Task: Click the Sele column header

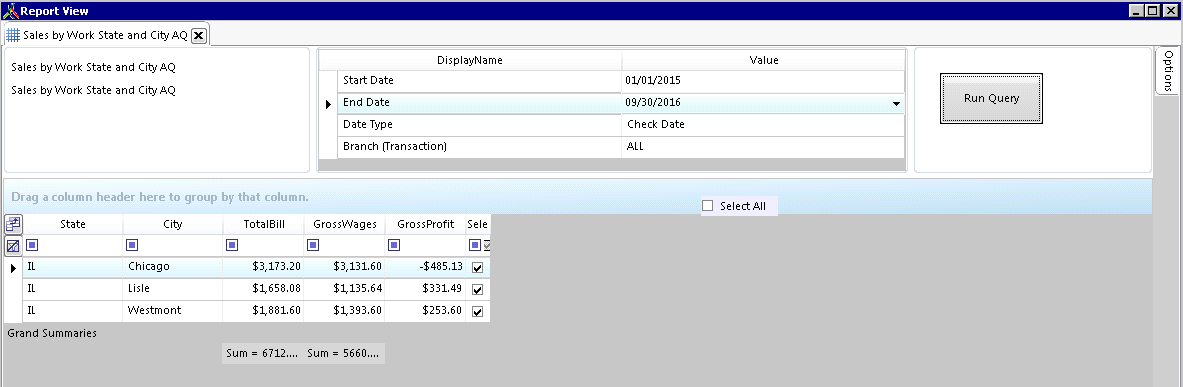Action: [478, 224]
